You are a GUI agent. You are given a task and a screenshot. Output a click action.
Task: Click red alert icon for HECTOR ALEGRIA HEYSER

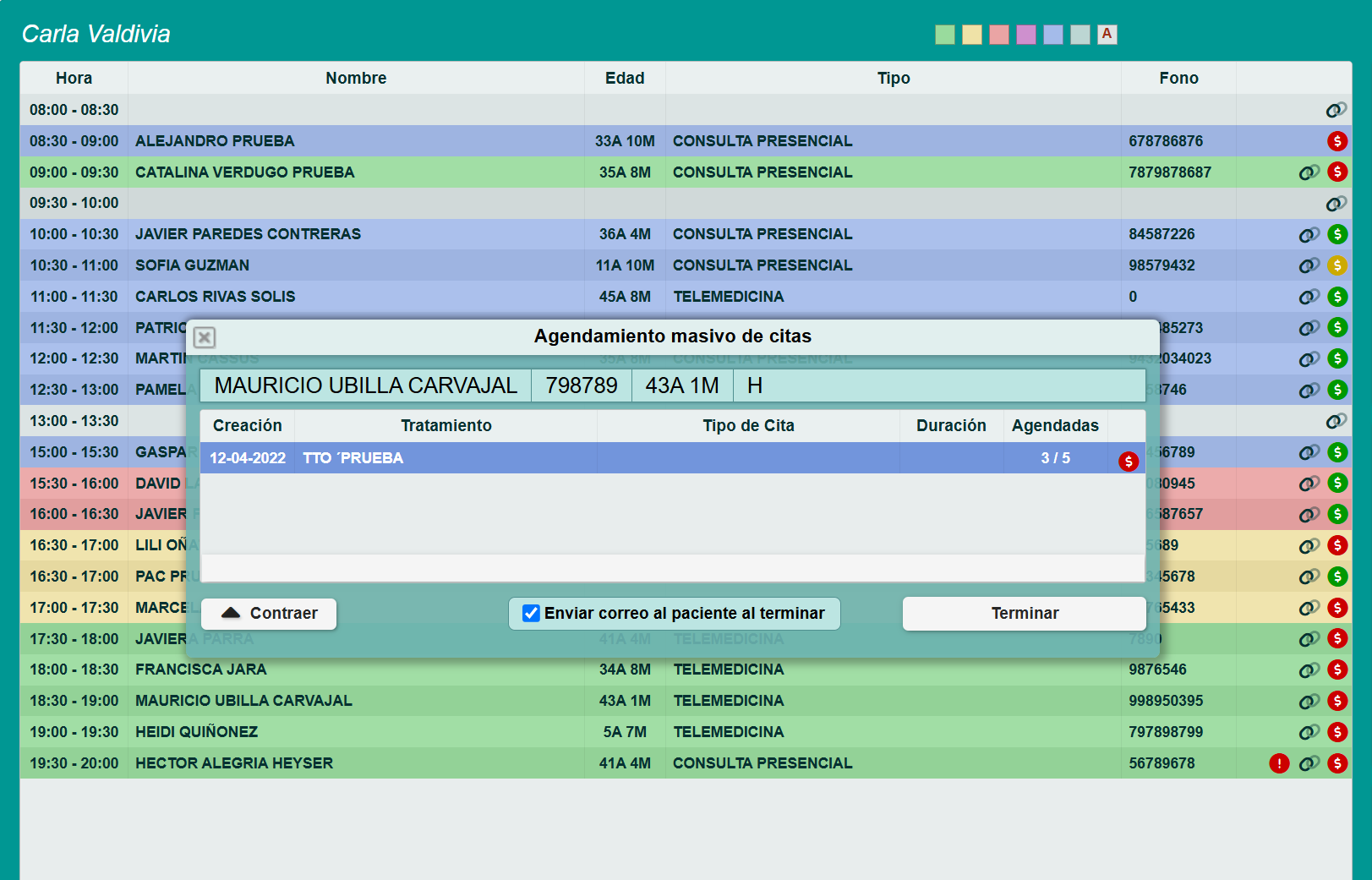click(x=1279, y=763)
